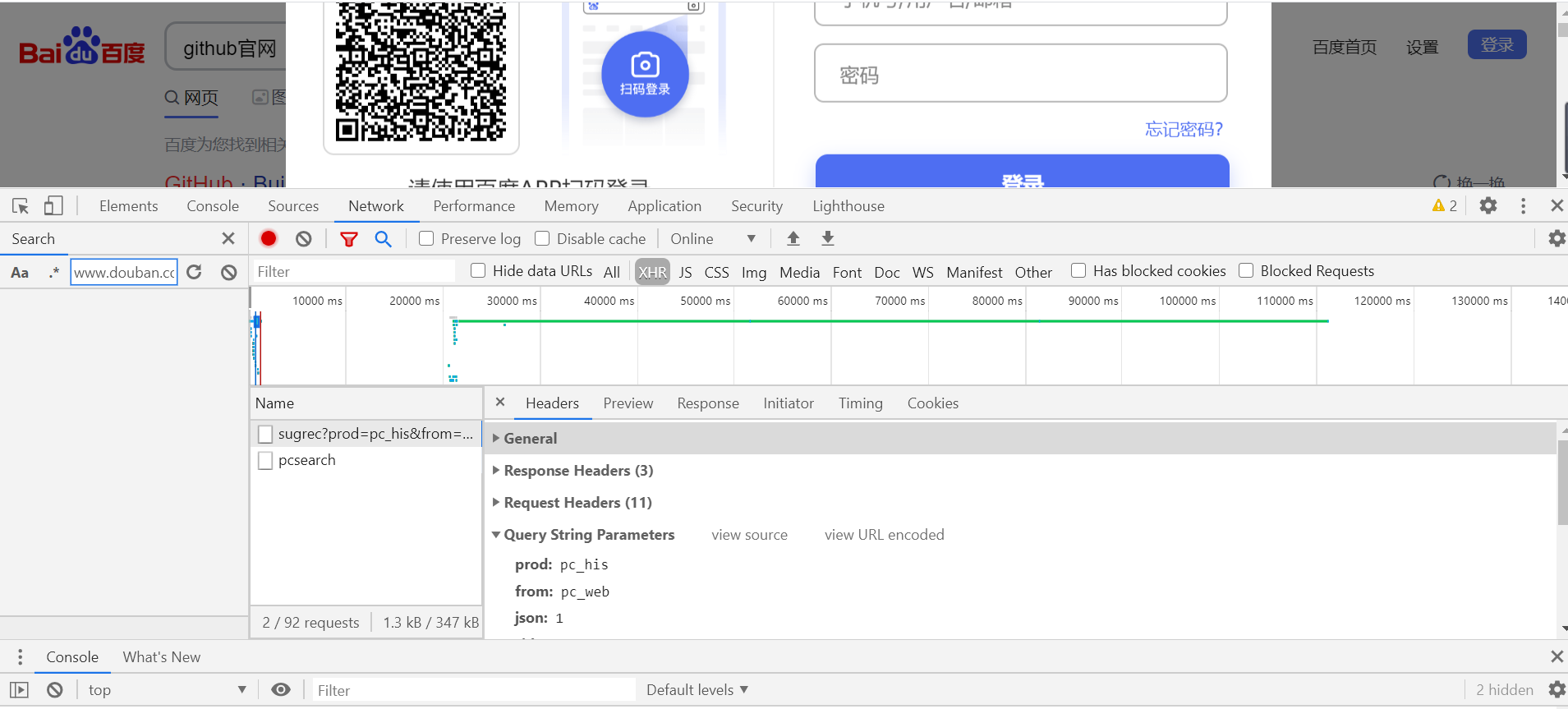Image resolution: width=1568 pixels, height=709 pixels.
Task: Open network settings gear icon
Action: [1557, 238]
